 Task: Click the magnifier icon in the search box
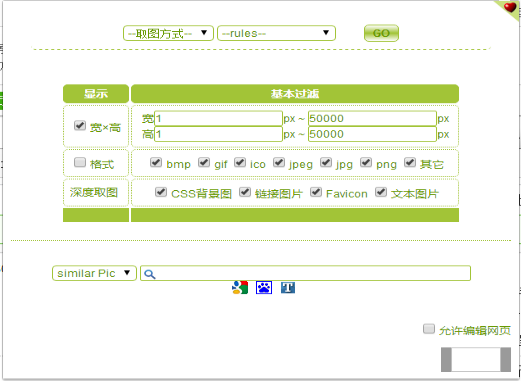tap(150, 274)
